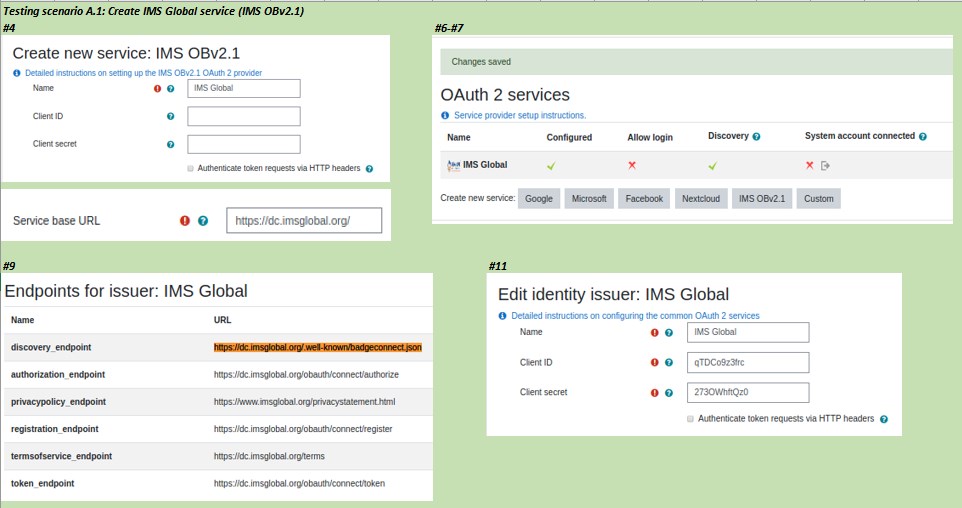Click the termsofservice_endpoint row name
962x508 pixels.
click(61, 456)
